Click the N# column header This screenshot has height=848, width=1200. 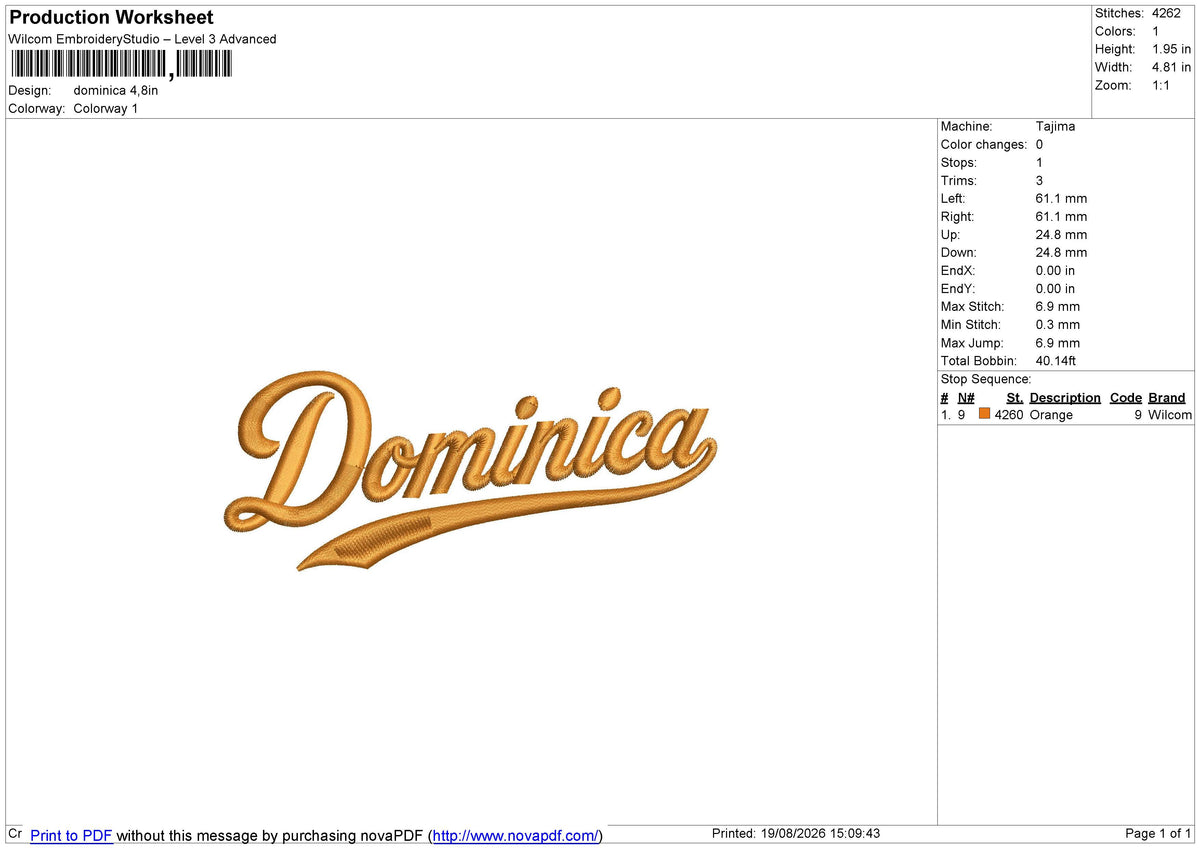[x=966, y=397]
